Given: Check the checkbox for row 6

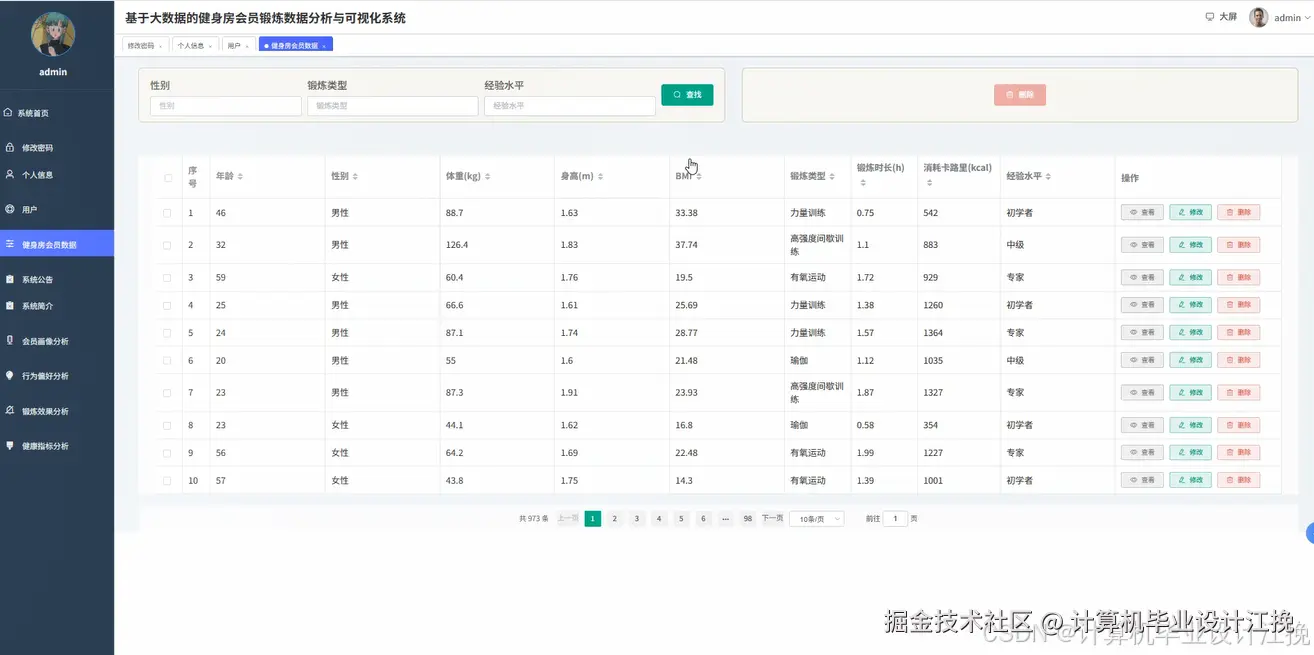Looking at the screenshot, I should (167, 360).
